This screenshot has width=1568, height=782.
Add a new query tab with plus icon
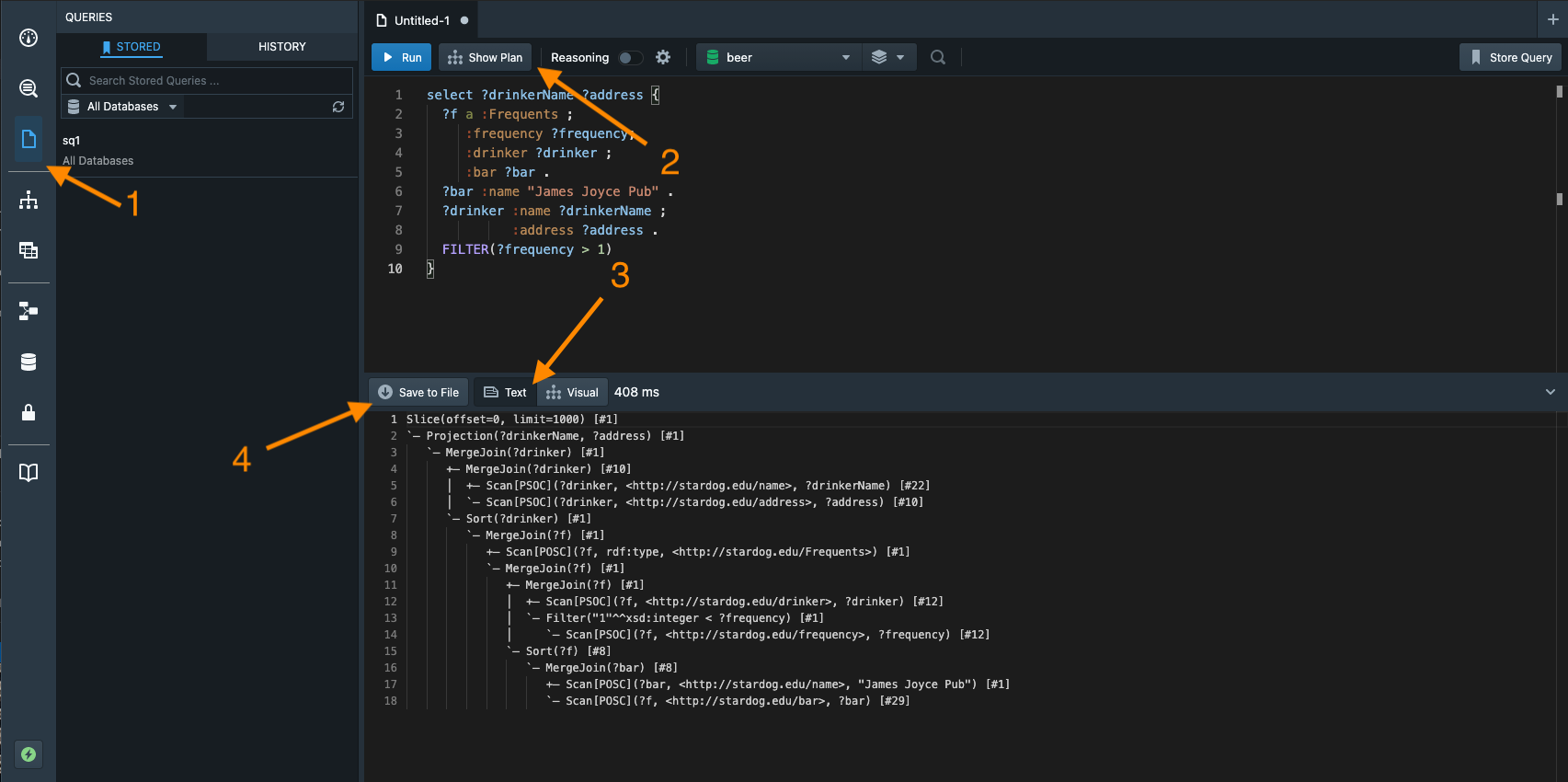(x=1552, y=19)
